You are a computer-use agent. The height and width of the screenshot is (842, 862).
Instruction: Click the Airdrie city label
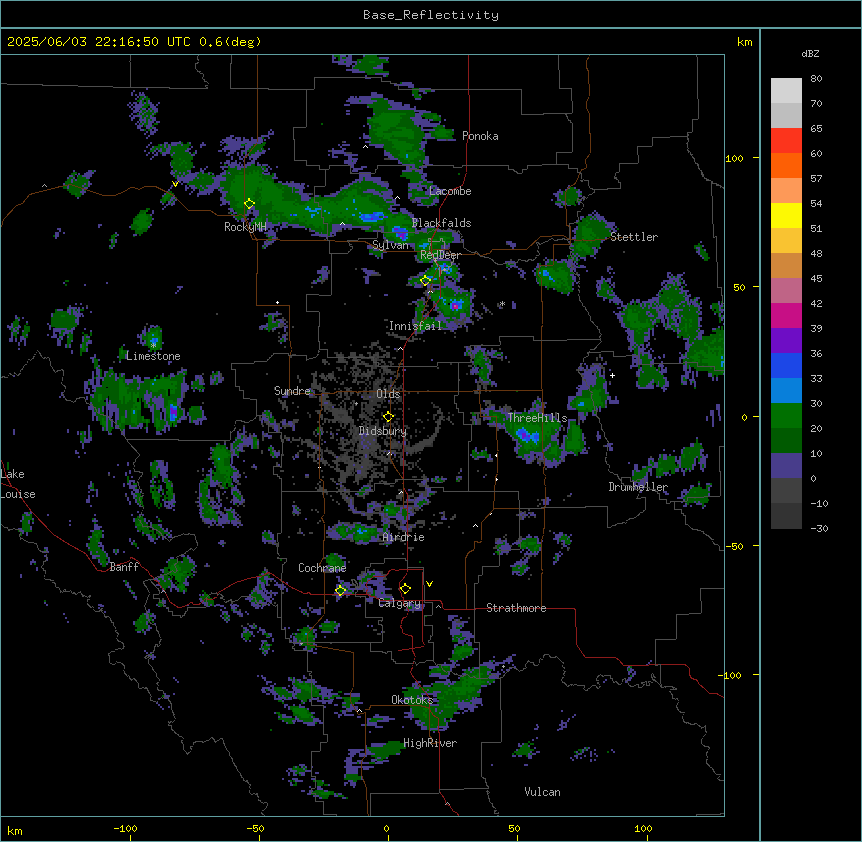point(404,537)
